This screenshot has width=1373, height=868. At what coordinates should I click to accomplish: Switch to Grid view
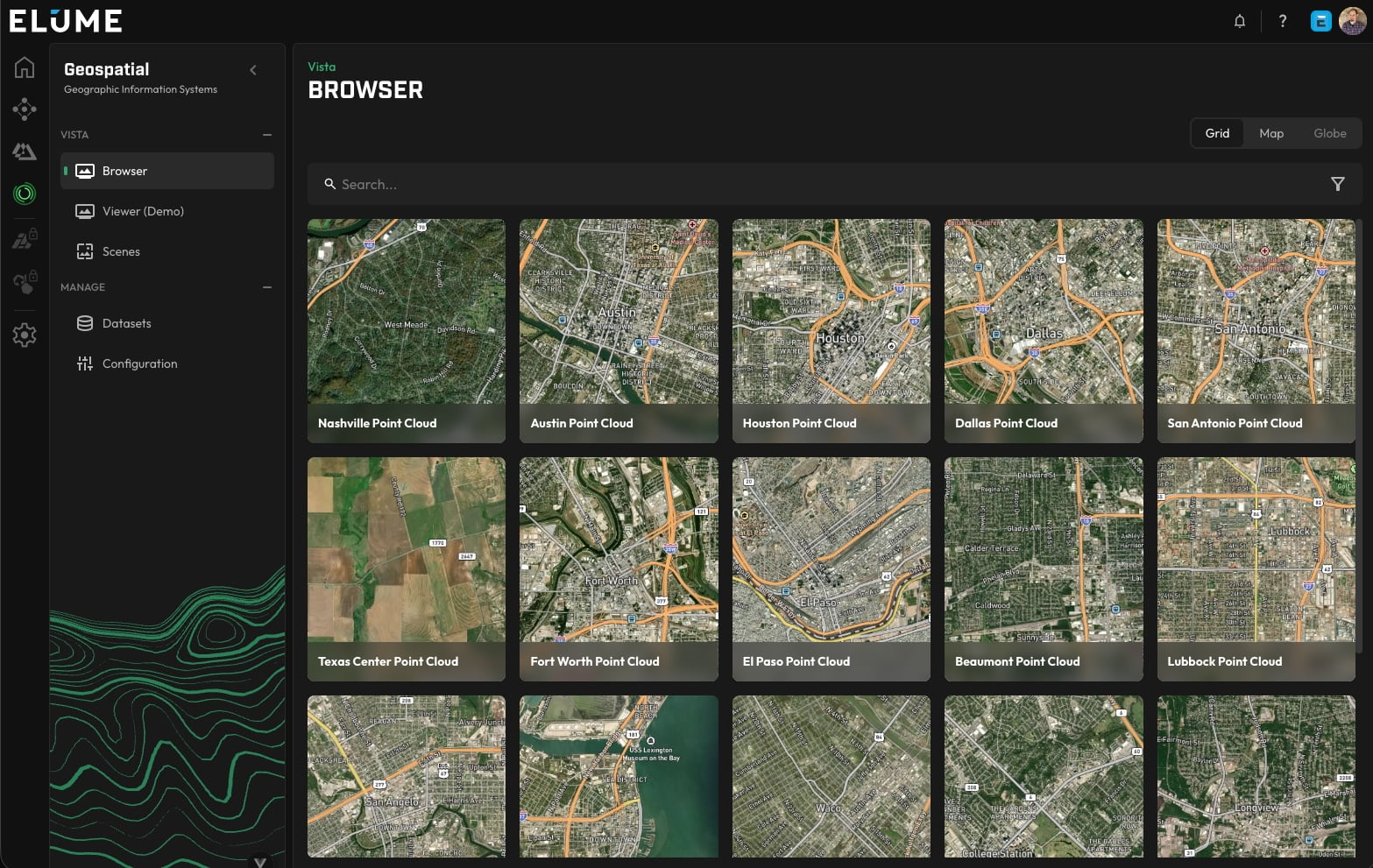(1217, 133)
